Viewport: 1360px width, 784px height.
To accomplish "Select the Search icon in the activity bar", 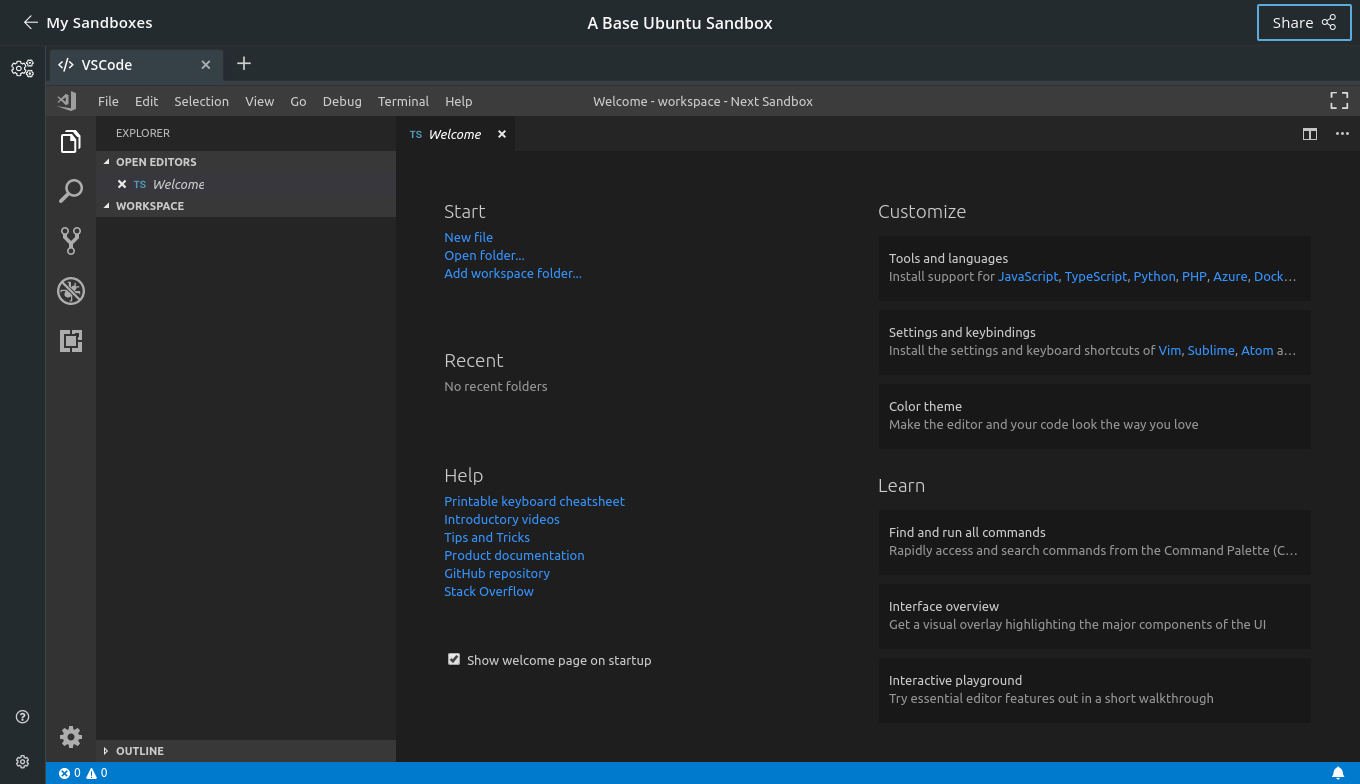I will pyautogui.click(x=70, y=190).
